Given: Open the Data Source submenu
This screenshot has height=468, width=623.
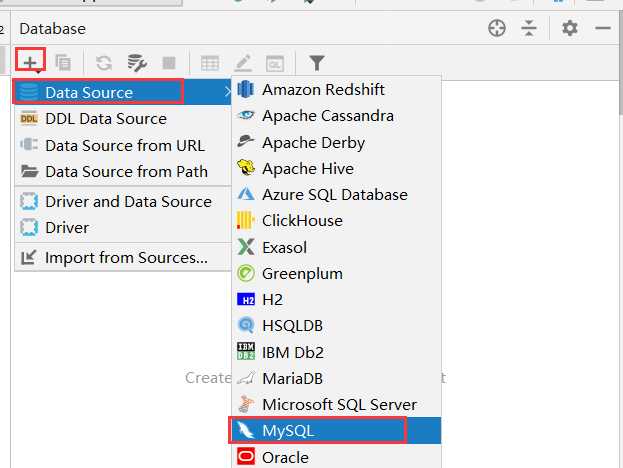Looking at the screenshot, I should (123, 92).
